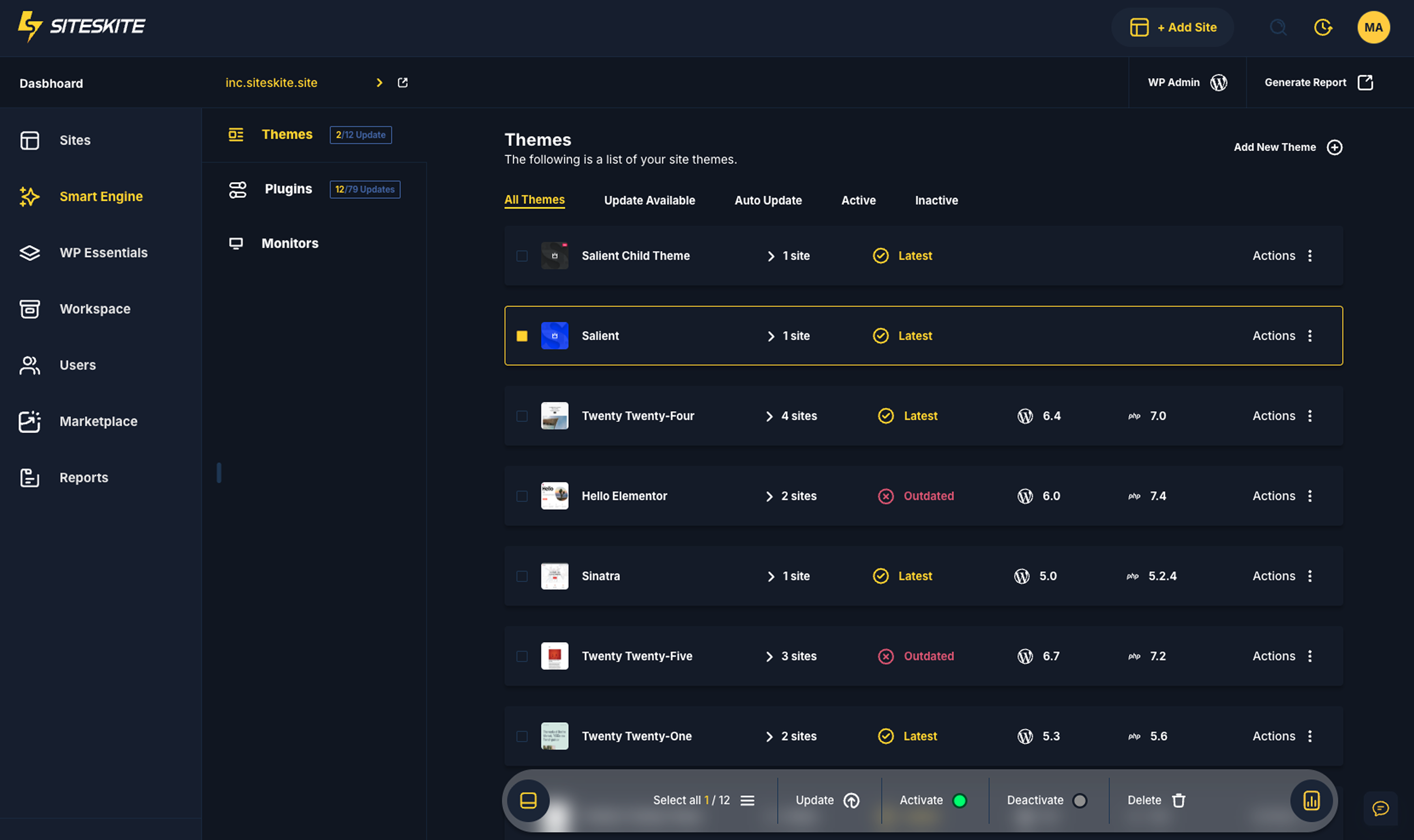Image resolution: width=1414 pixels, height=840 pixels.
Task: Click the chart icon in the bottom toolbar
Action: click(1311, 801)
